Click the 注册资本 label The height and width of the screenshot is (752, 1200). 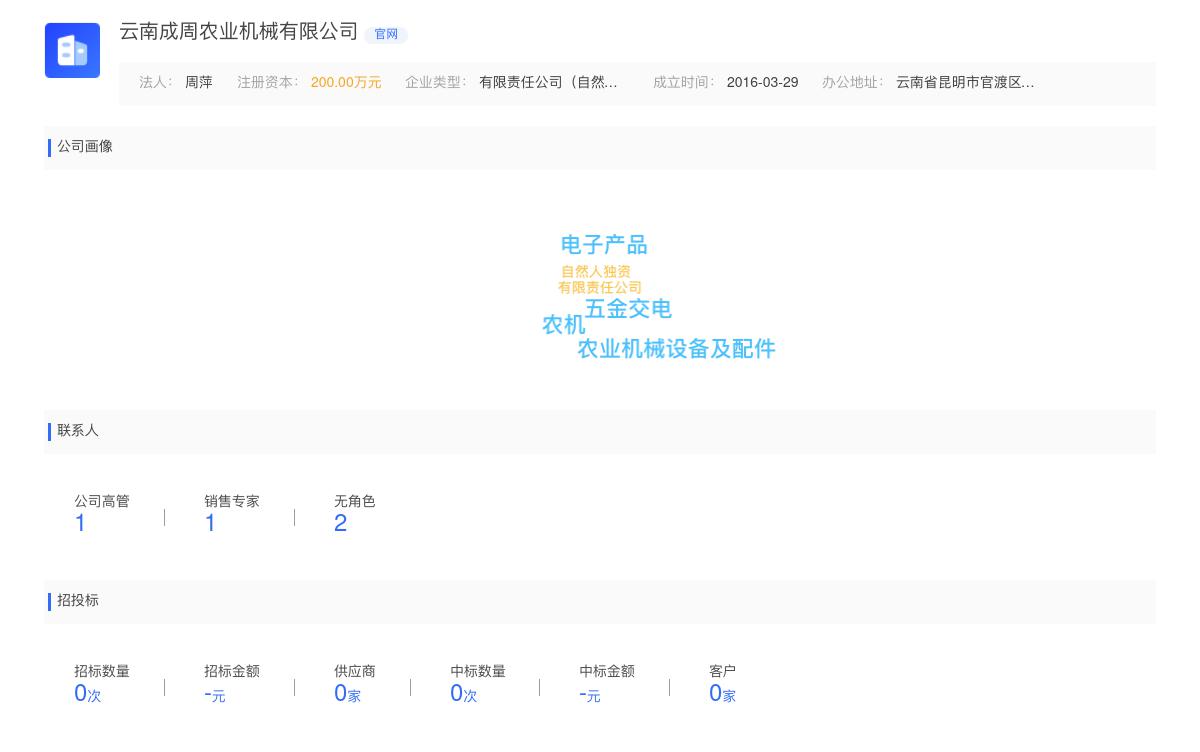268,83
